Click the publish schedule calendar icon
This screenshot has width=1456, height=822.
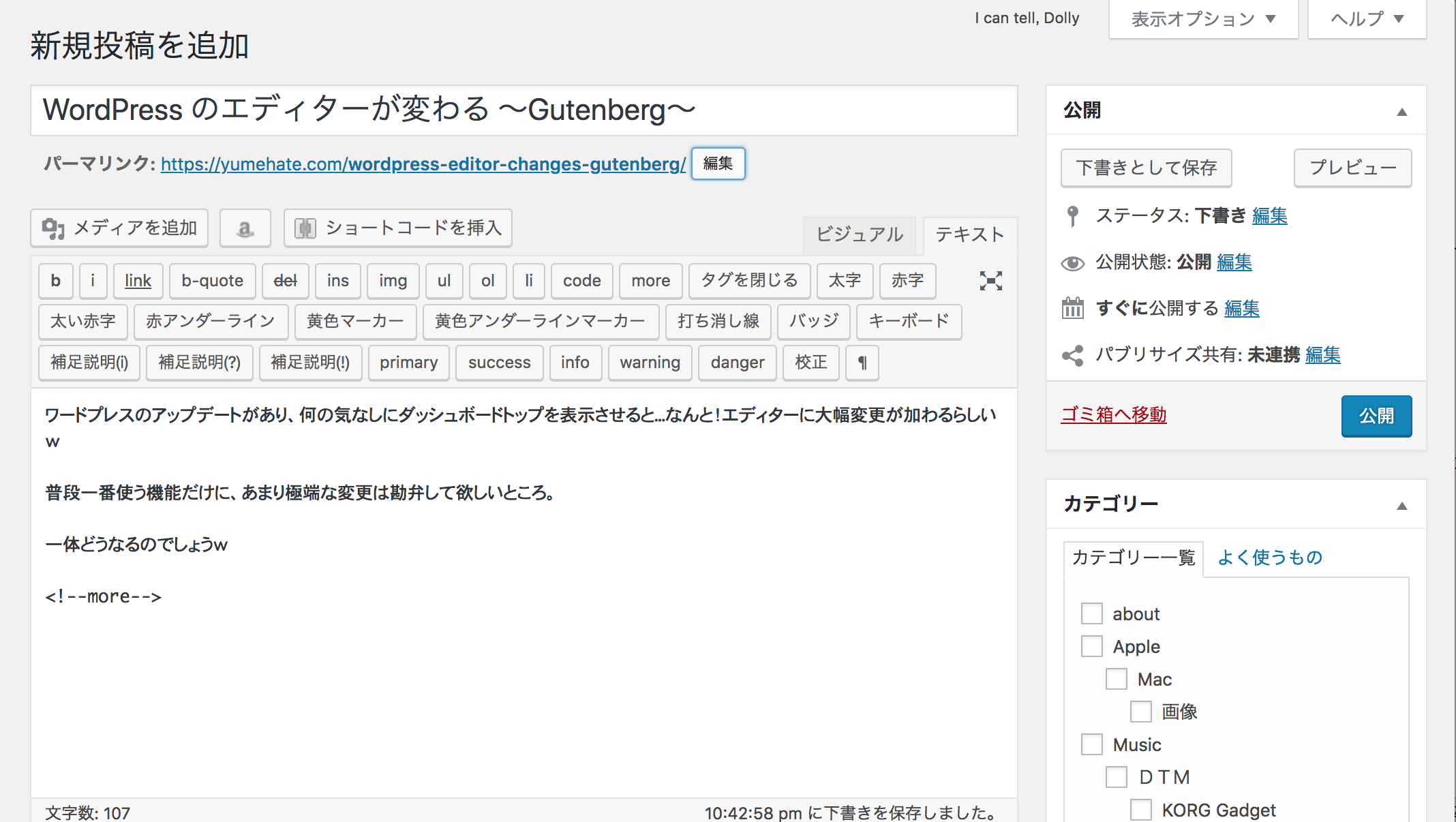click(1072, 308)
